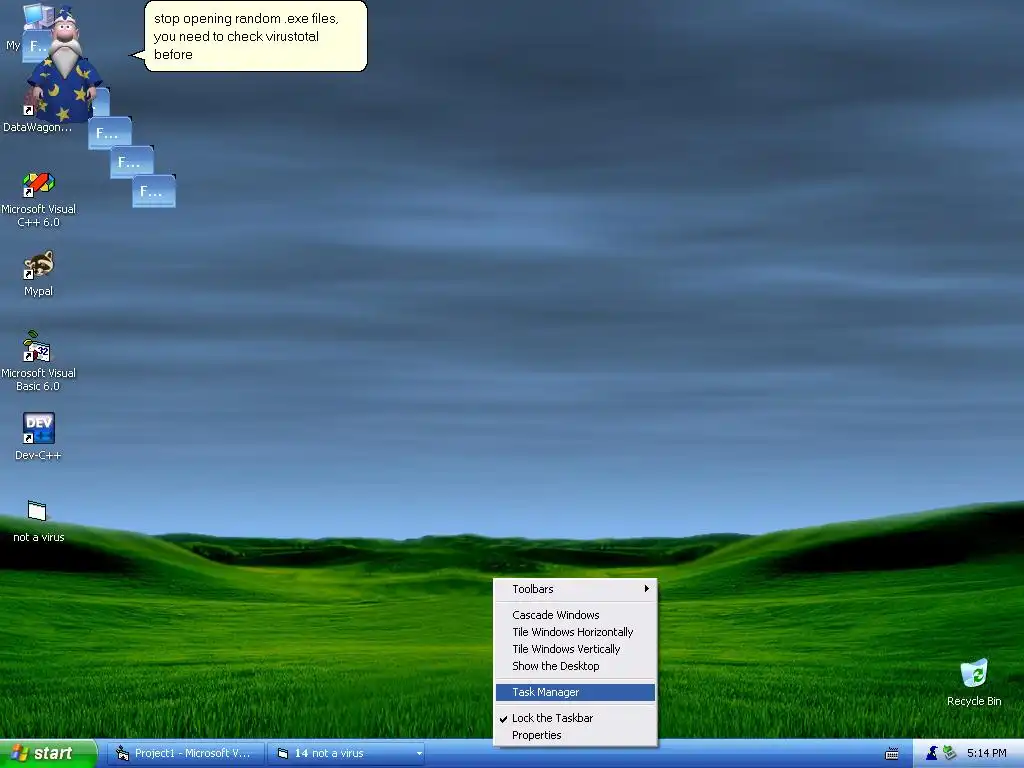Select the 'not a virus' folder icon
1024x768 pixels.
[x=38, y=521]
